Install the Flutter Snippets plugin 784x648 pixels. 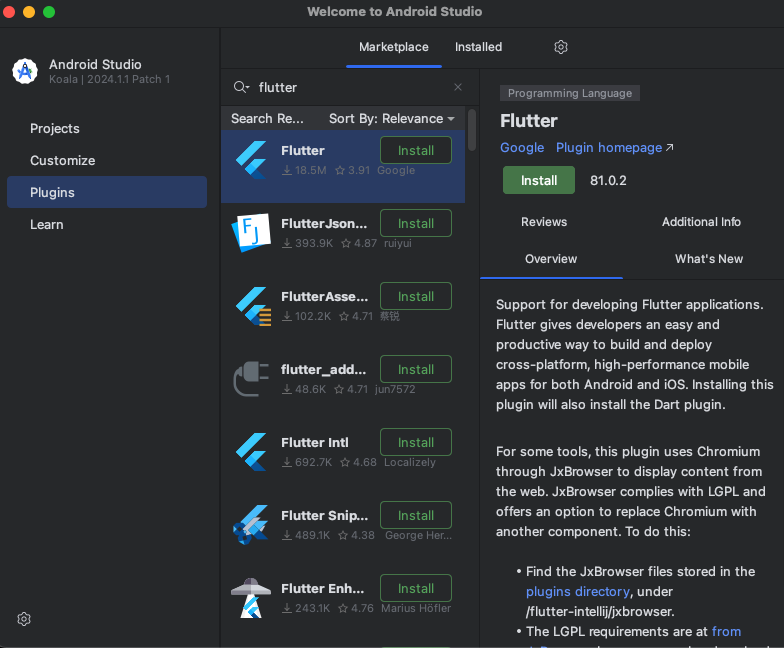coord(416,515)
